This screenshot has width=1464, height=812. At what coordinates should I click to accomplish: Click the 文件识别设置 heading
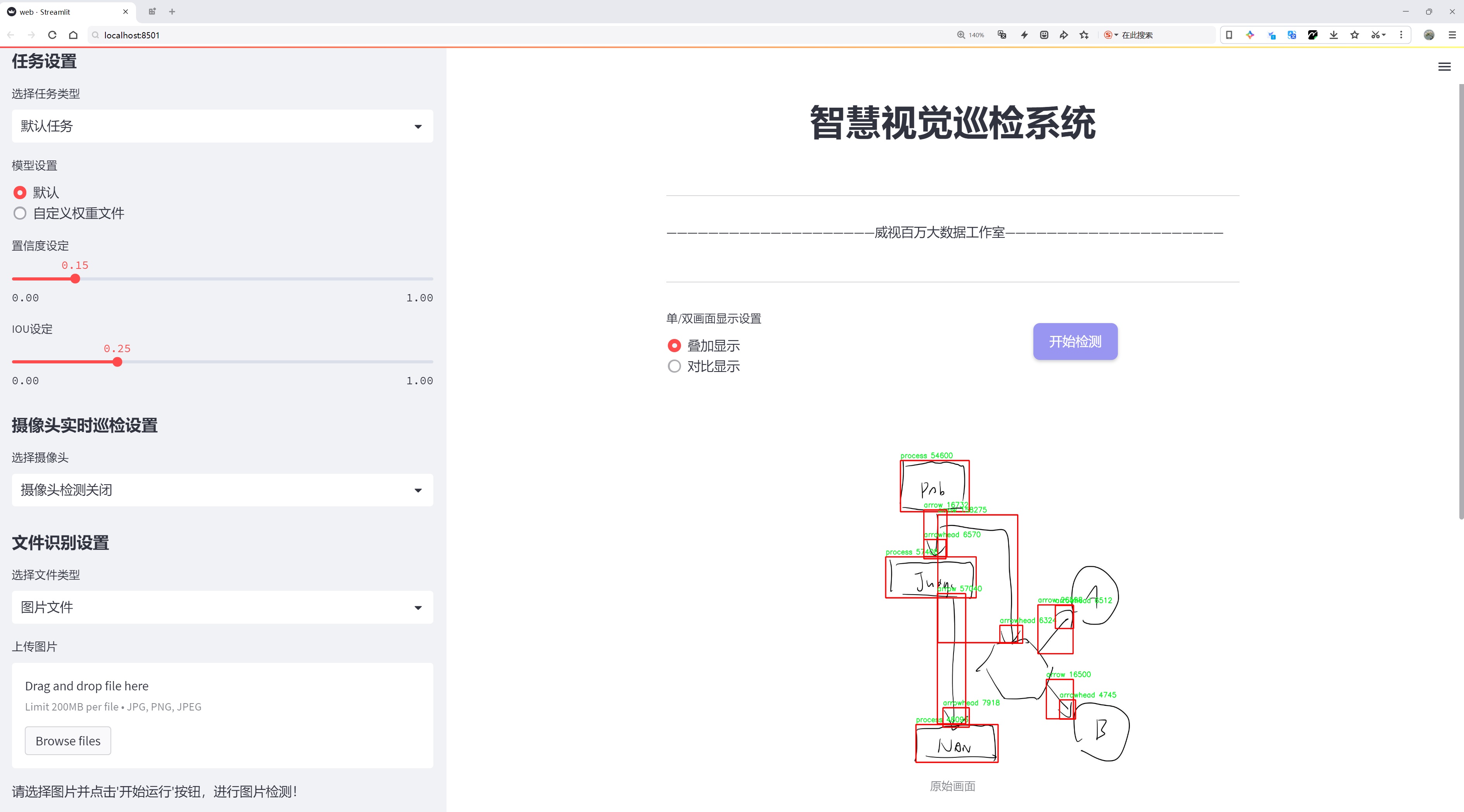[60, 542]
